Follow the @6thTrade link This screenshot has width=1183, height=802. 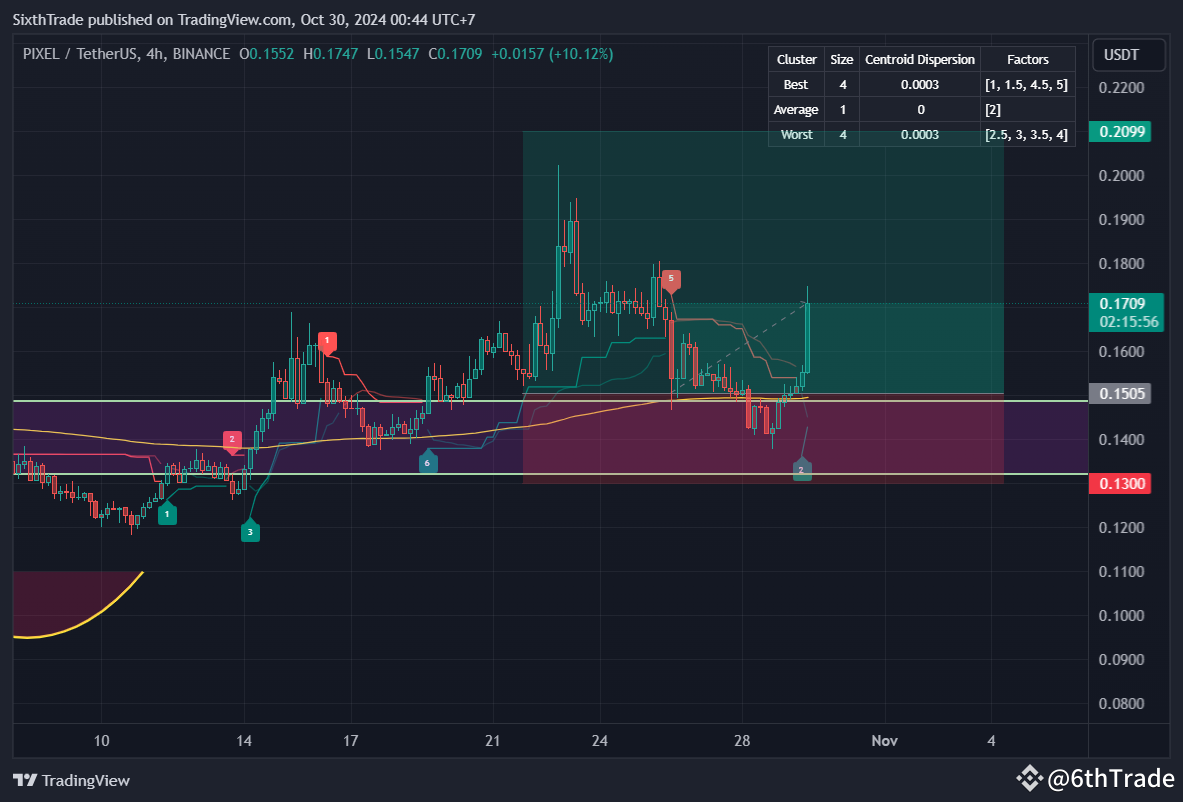pyautogui.click(x=1113, y=778)
